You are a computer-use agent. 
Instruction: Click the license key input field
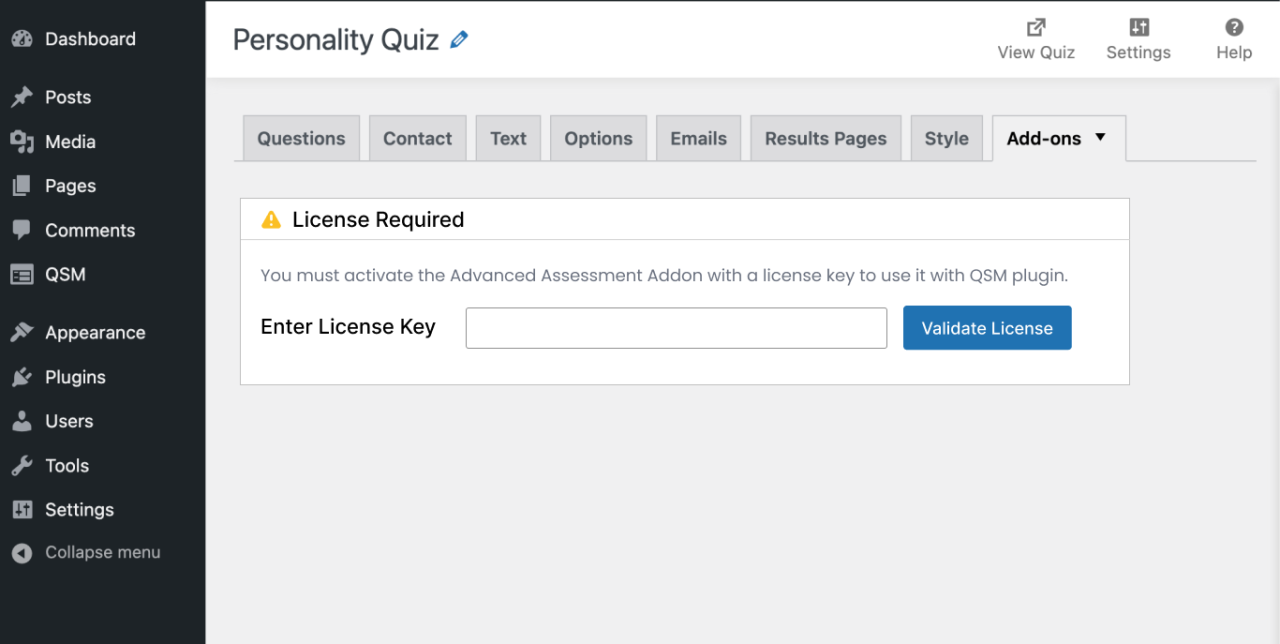click(x=676, y=327)
